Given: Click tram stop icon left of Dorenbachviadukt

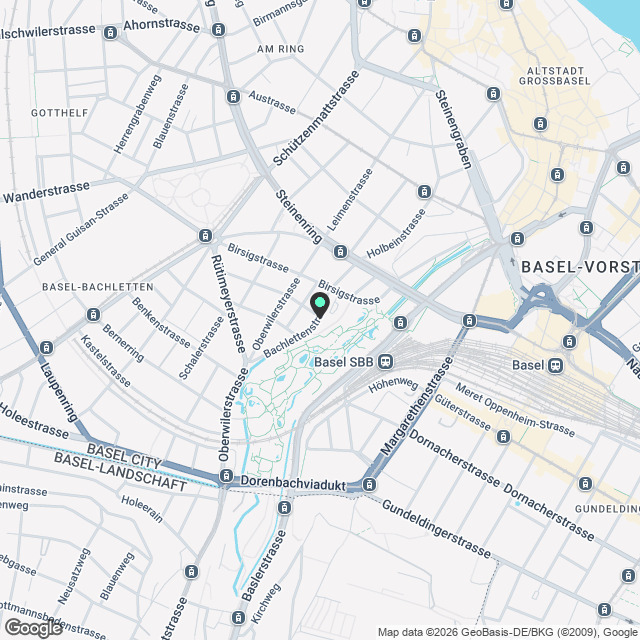Looking at the screenshot, I should point(226,476).
